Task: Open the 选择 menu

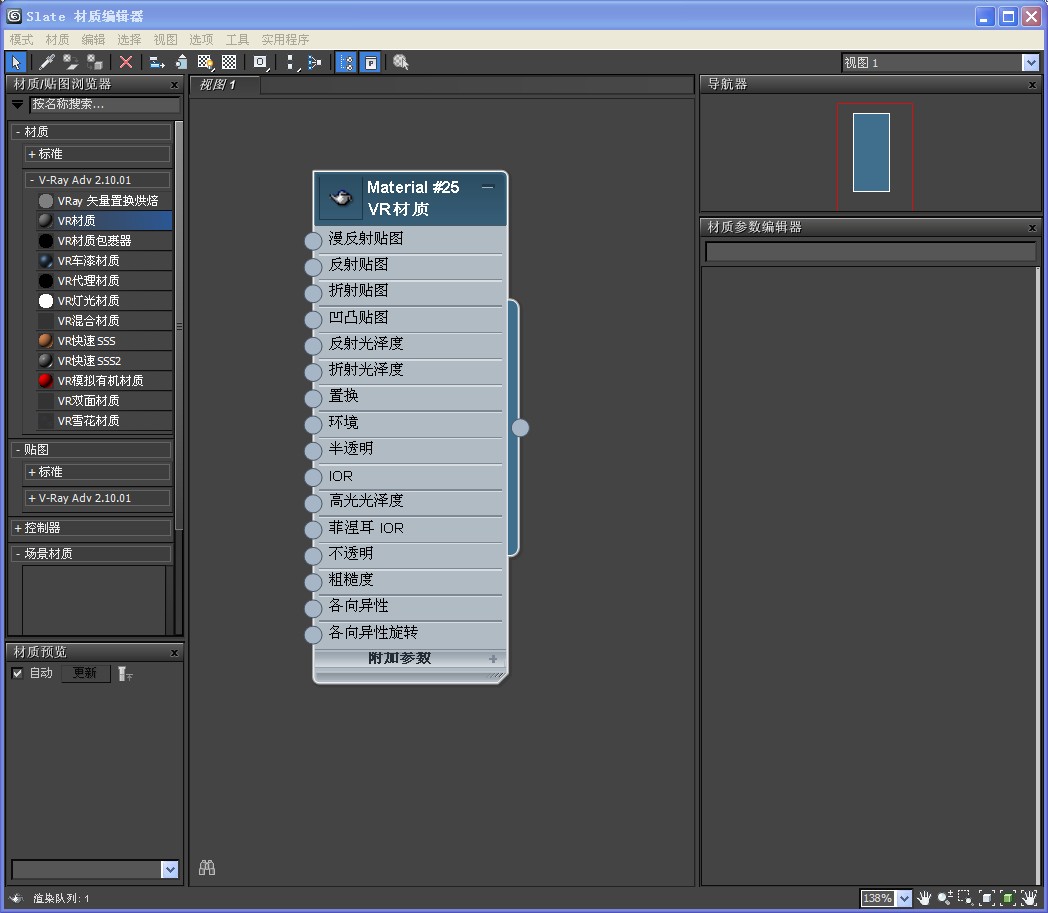Action: (x=129, y=39)
